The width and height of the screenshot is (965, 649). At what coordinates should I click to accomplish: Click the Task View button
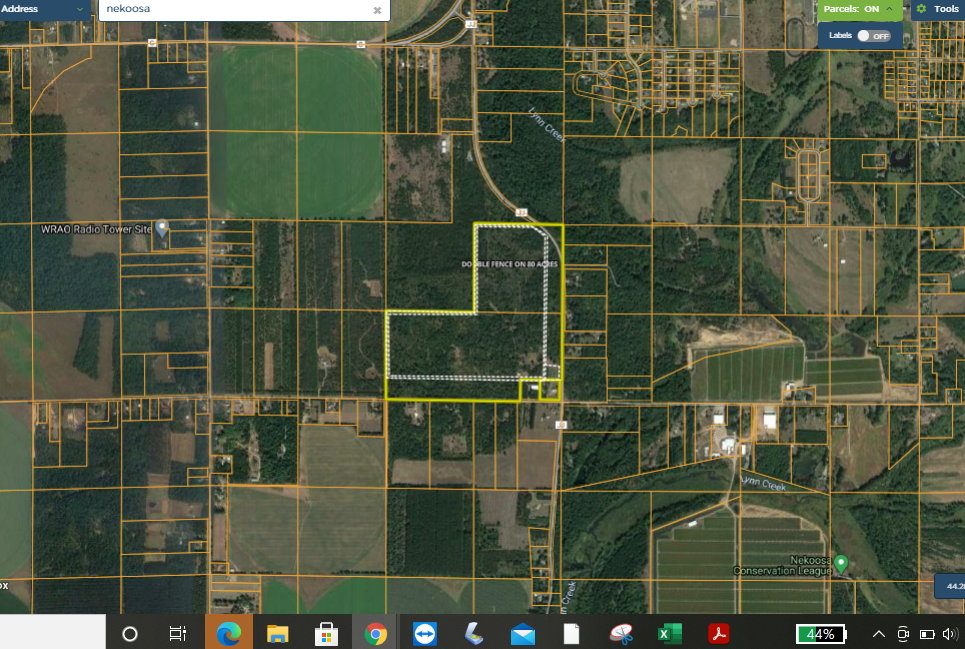(x=177, y=633)
